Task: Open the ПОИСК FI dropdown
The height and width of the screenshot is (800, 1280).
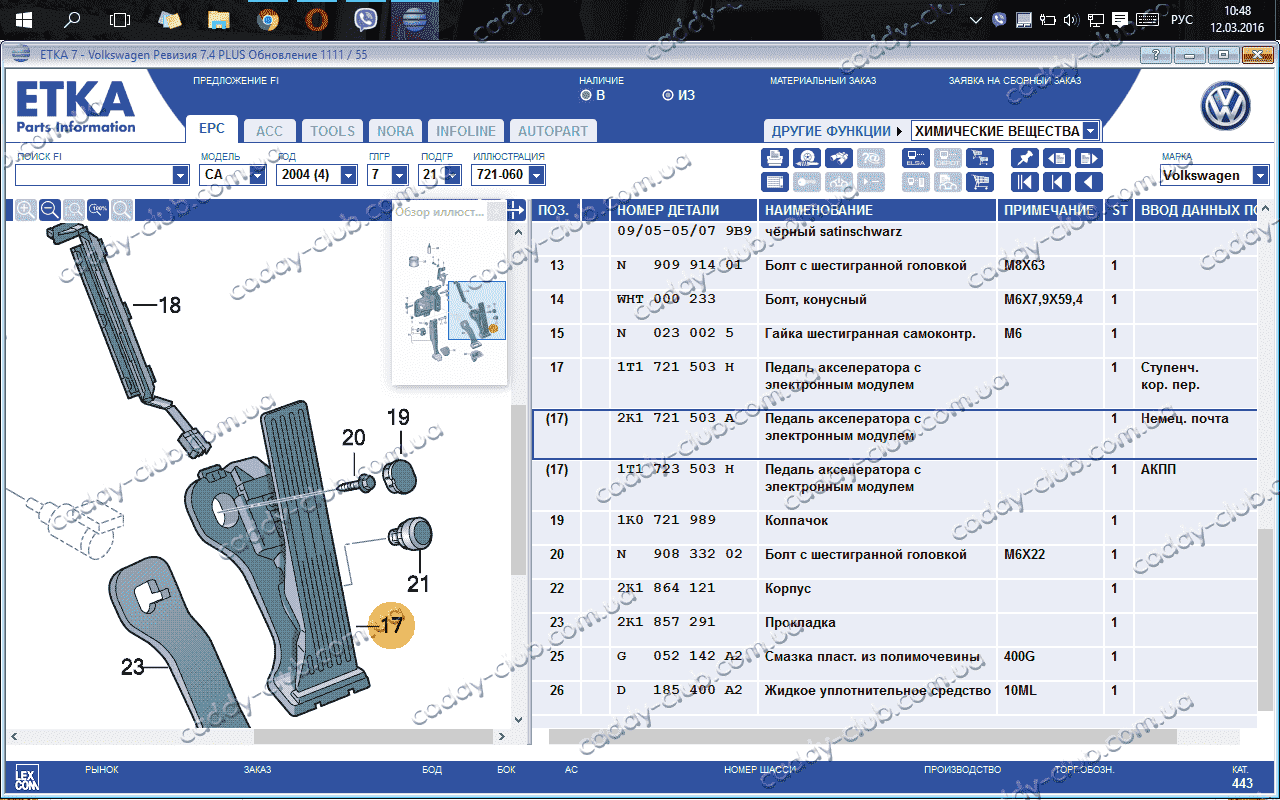Action: (180, 175)
